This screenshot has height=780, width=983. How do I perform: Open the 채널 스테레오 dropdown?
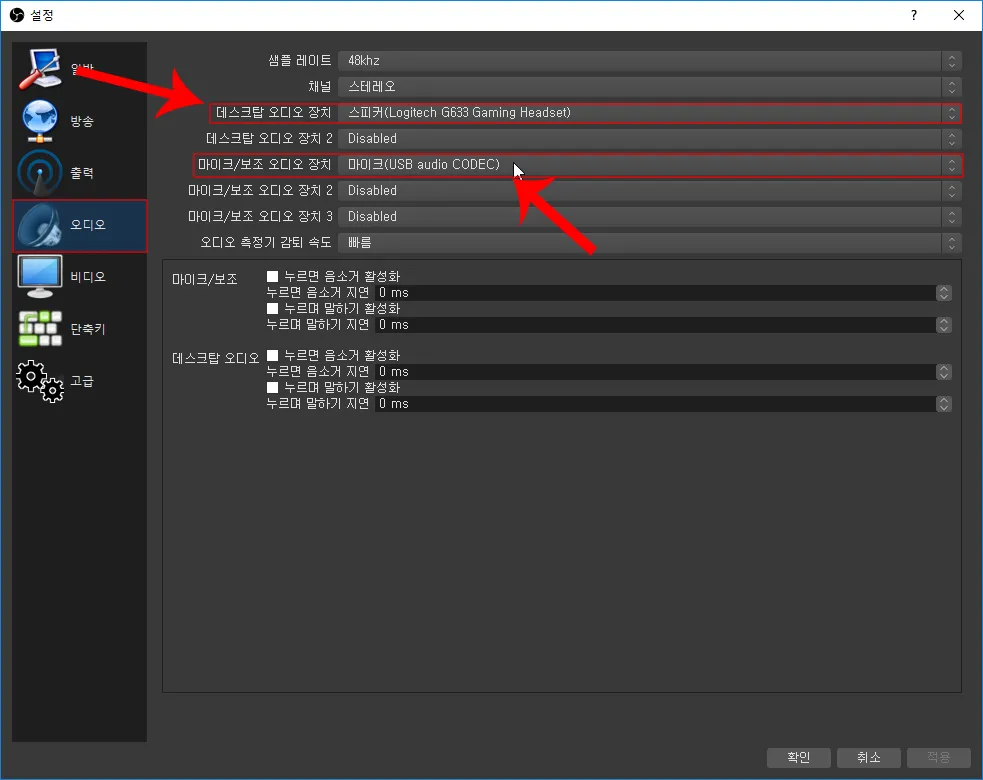tap(649, 87)
